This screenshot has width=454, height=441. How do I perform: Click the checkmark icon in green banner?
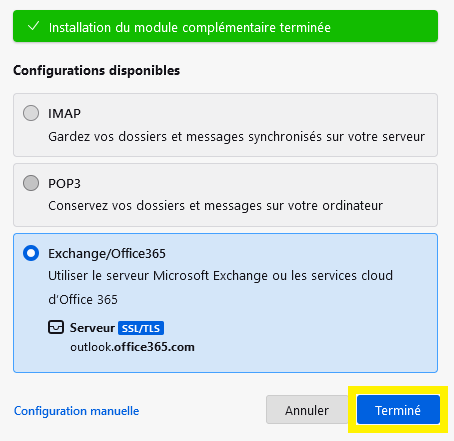point(33,26)
